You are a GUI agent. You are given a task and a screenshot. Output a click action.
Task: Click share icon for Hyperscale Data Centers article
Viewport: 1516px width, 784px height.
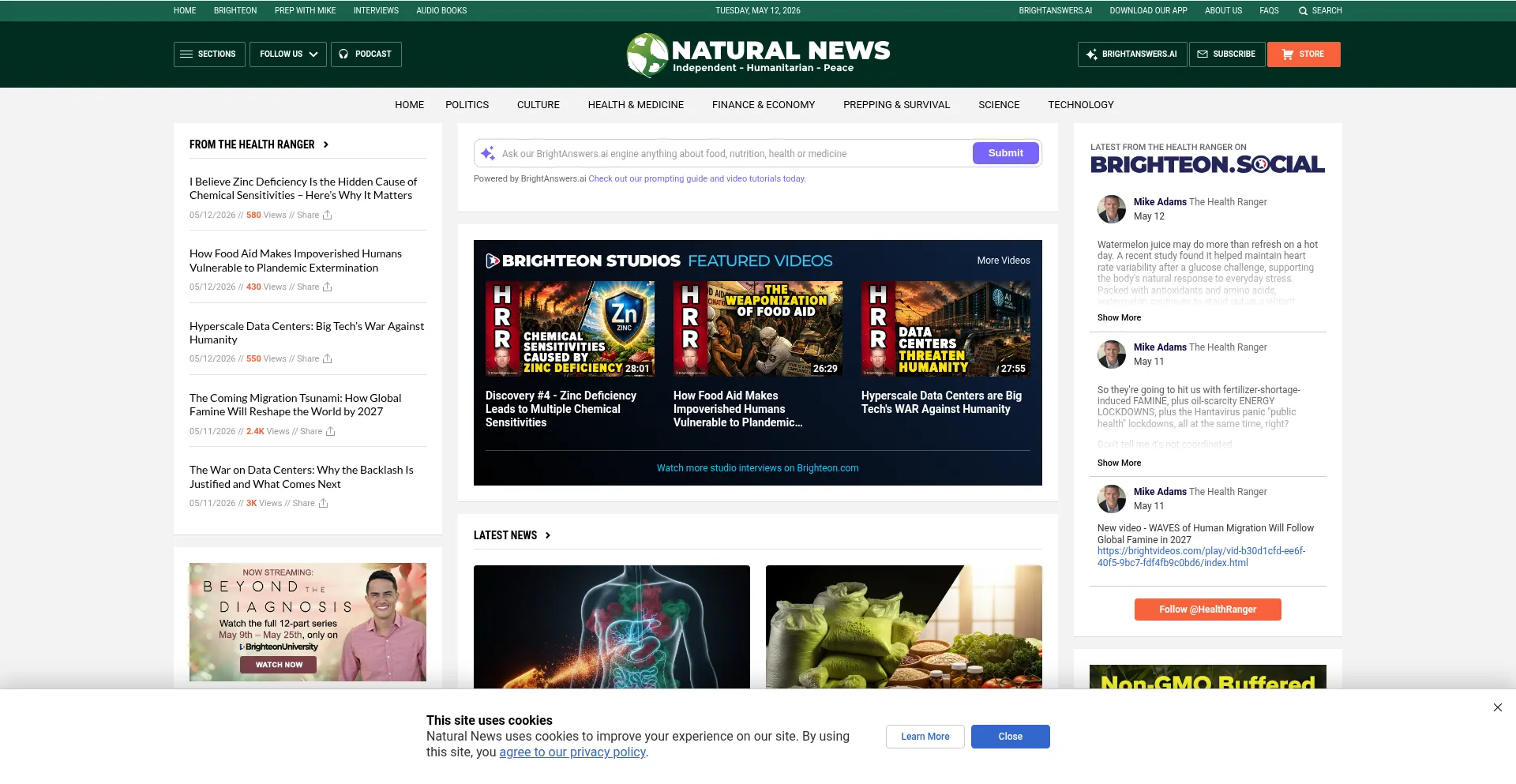pyautogui.click(x=328, y=358)
